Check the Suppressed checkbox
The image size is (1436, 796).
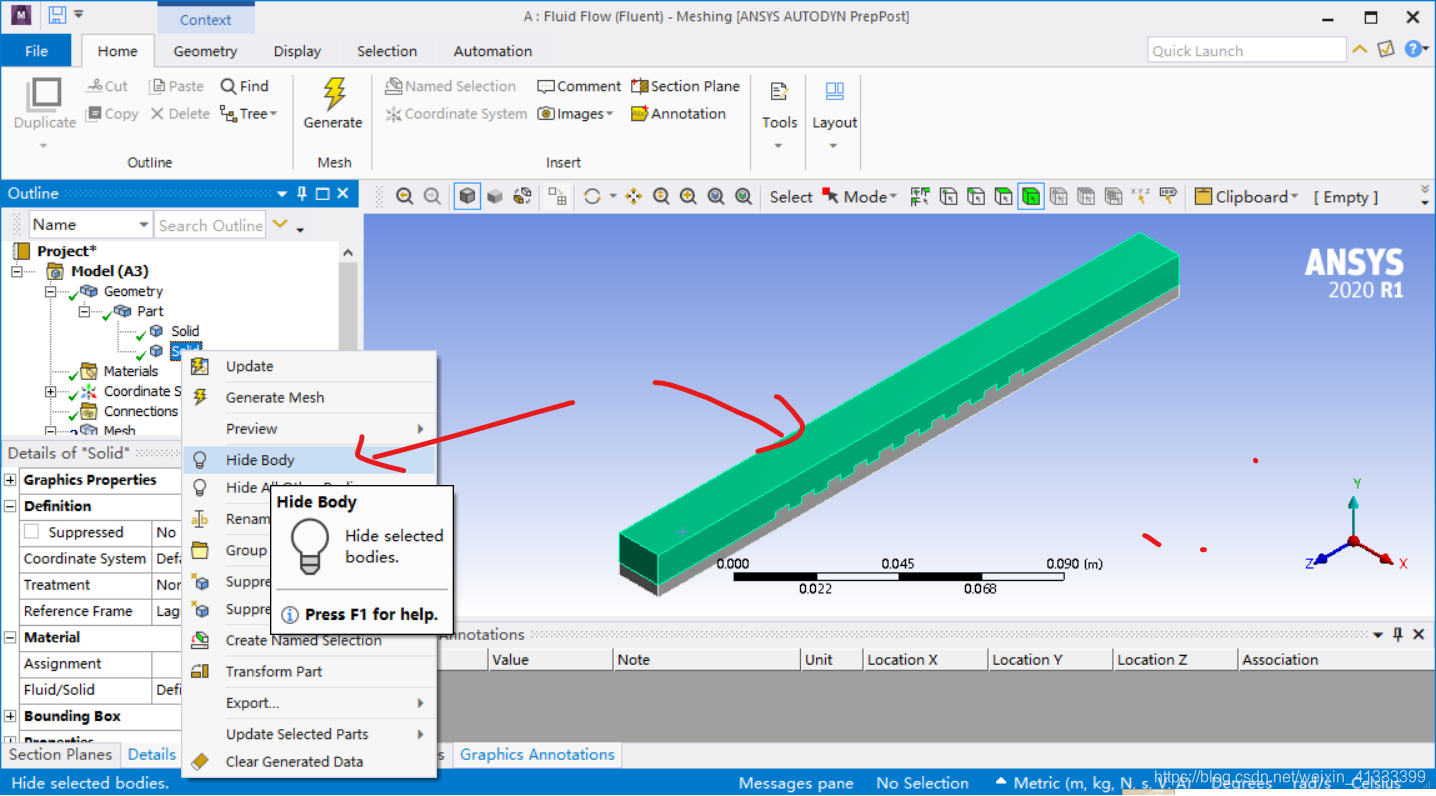click(32, 532)
